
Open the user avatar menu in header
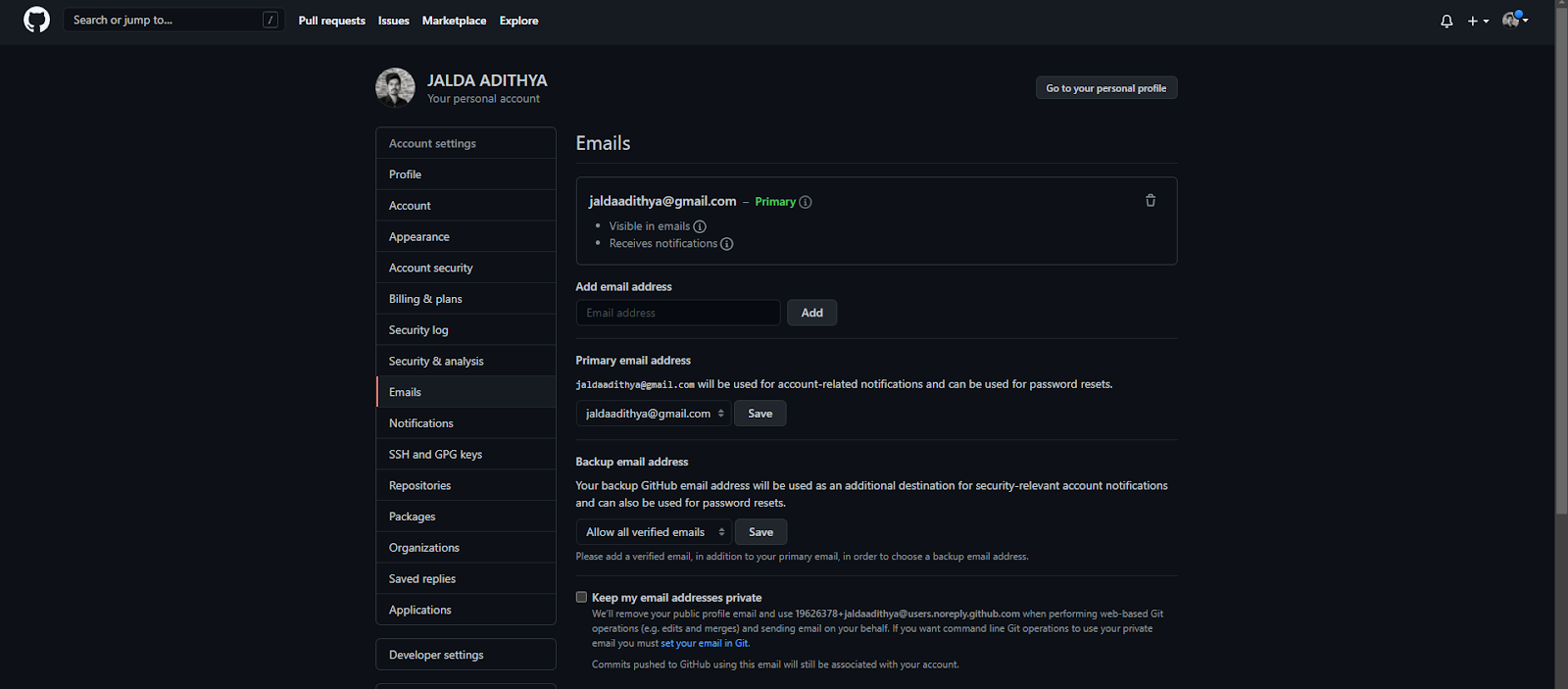pos(1515,20)
